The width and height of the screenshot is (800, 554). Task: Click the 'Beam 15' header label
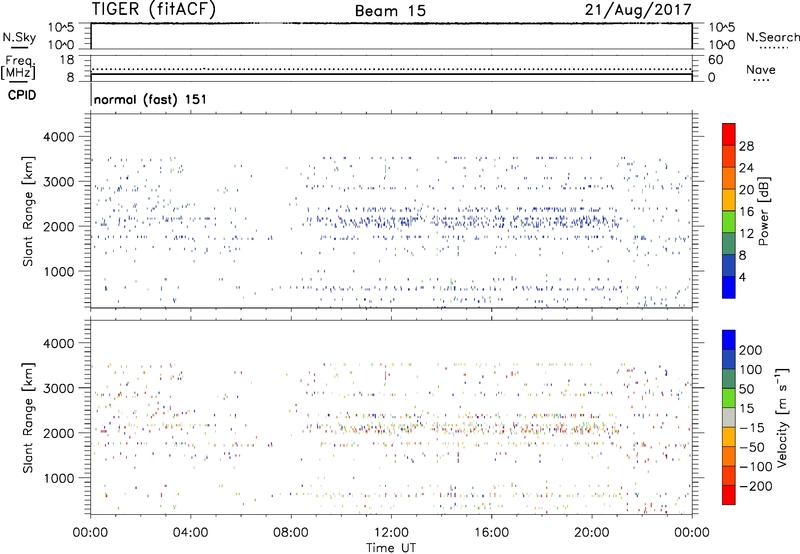tap(390, 11)
